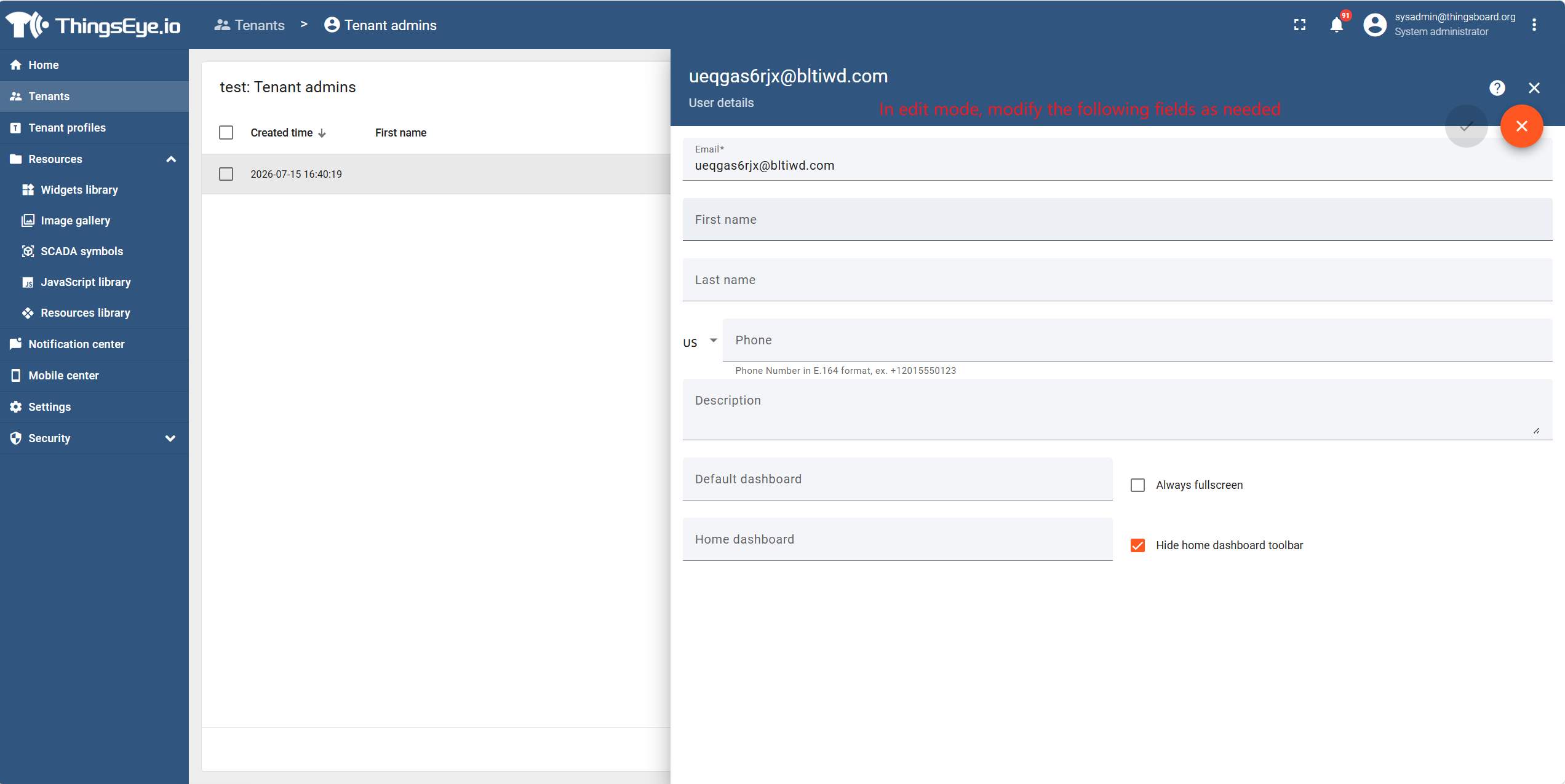
Task: Open the Default dashboard selector
Action: 898,479
